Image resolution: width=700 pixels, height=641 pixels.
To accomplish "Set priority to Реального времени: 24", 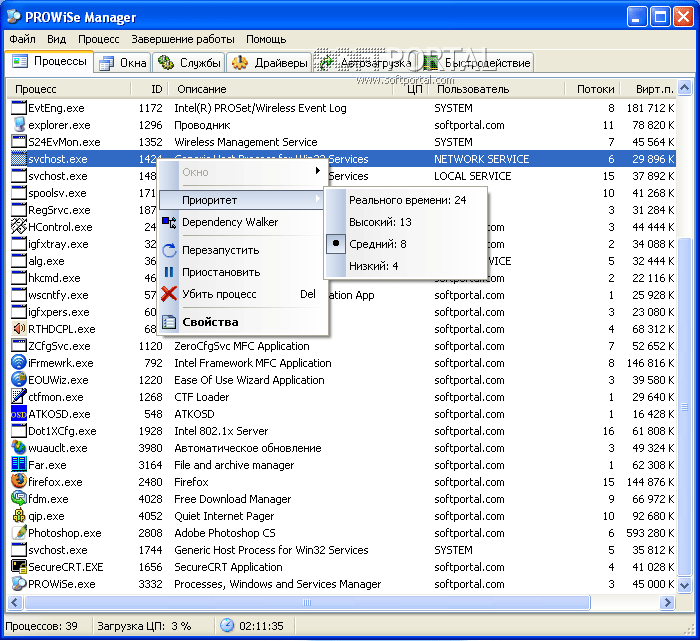I will click(407, 200).
